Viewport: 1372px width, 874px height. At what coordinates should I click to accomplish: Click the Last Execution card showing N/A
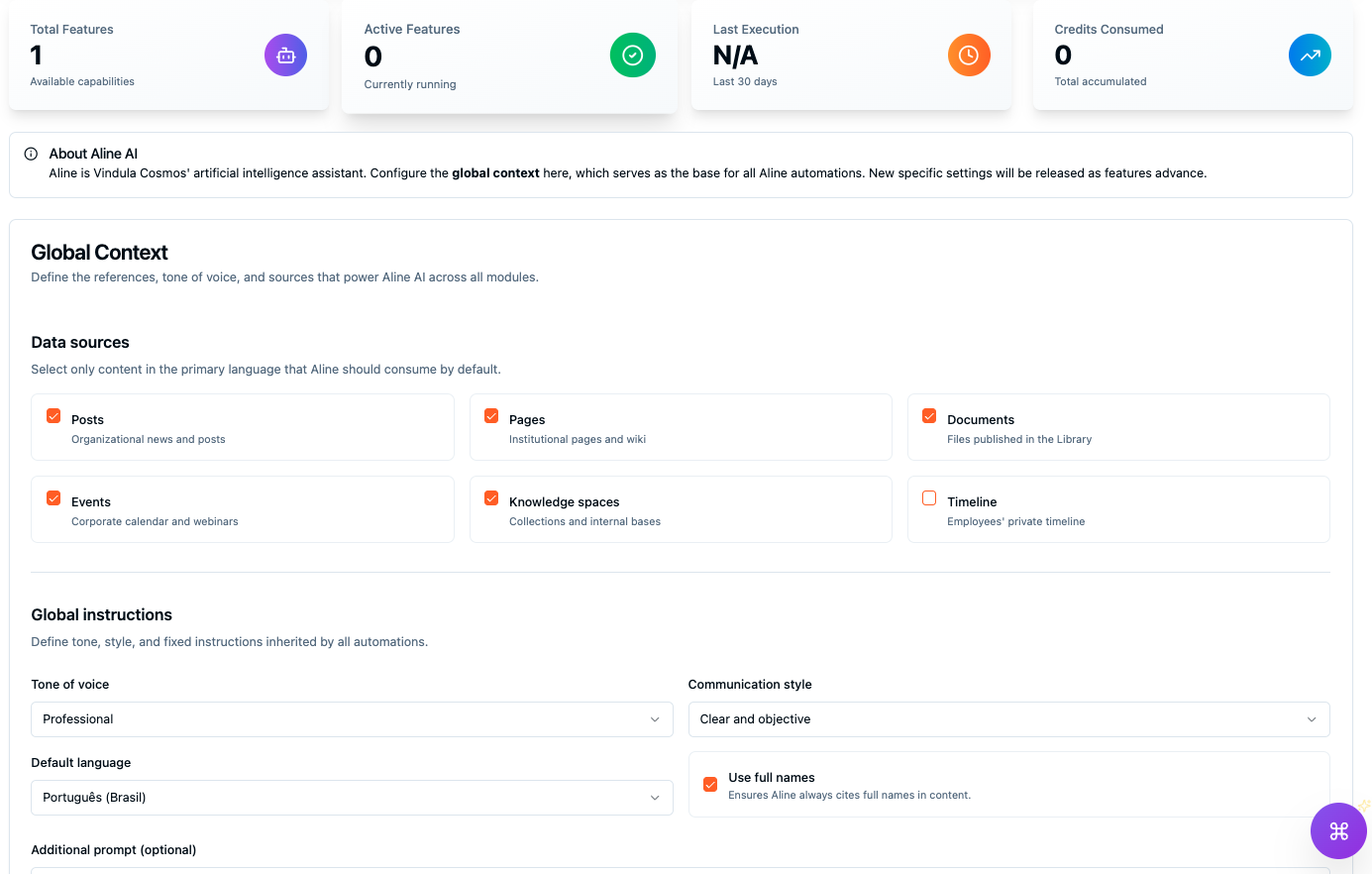pos(852,55)
